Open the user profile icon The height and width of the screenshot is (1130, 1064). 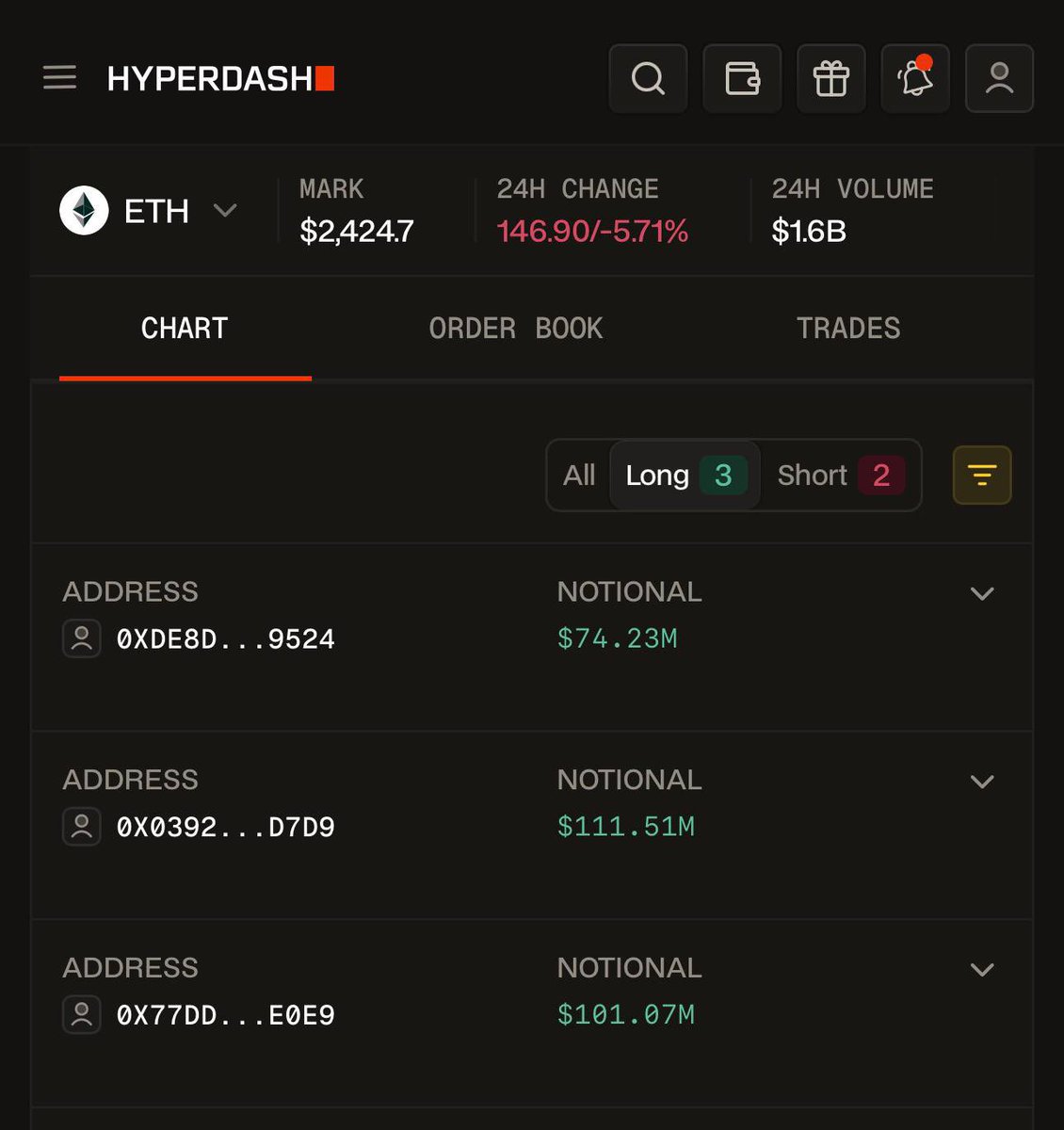(x=999, y=78)
